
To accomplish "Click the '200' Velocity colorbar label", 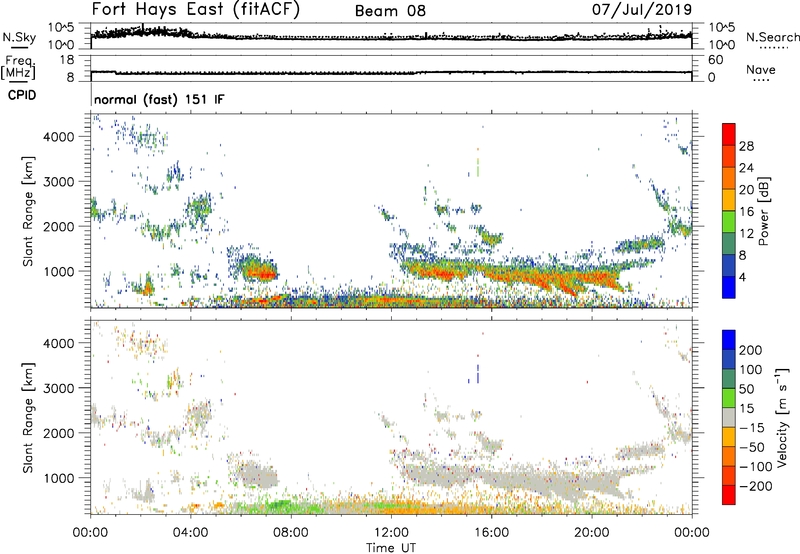I will click(x=751, y=350).
